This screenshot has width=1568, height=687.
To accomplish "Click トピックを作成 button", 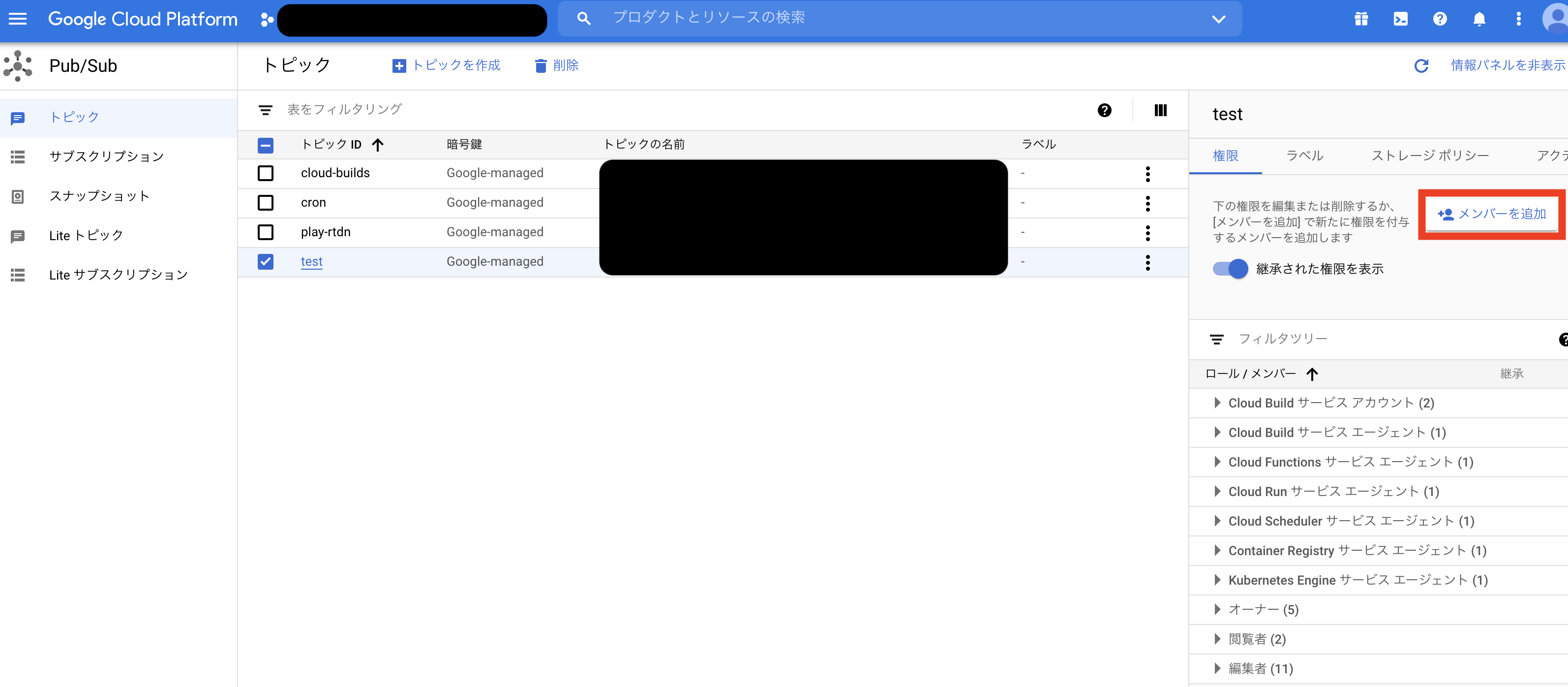I will pyautogui.click(x=446, y=65).
